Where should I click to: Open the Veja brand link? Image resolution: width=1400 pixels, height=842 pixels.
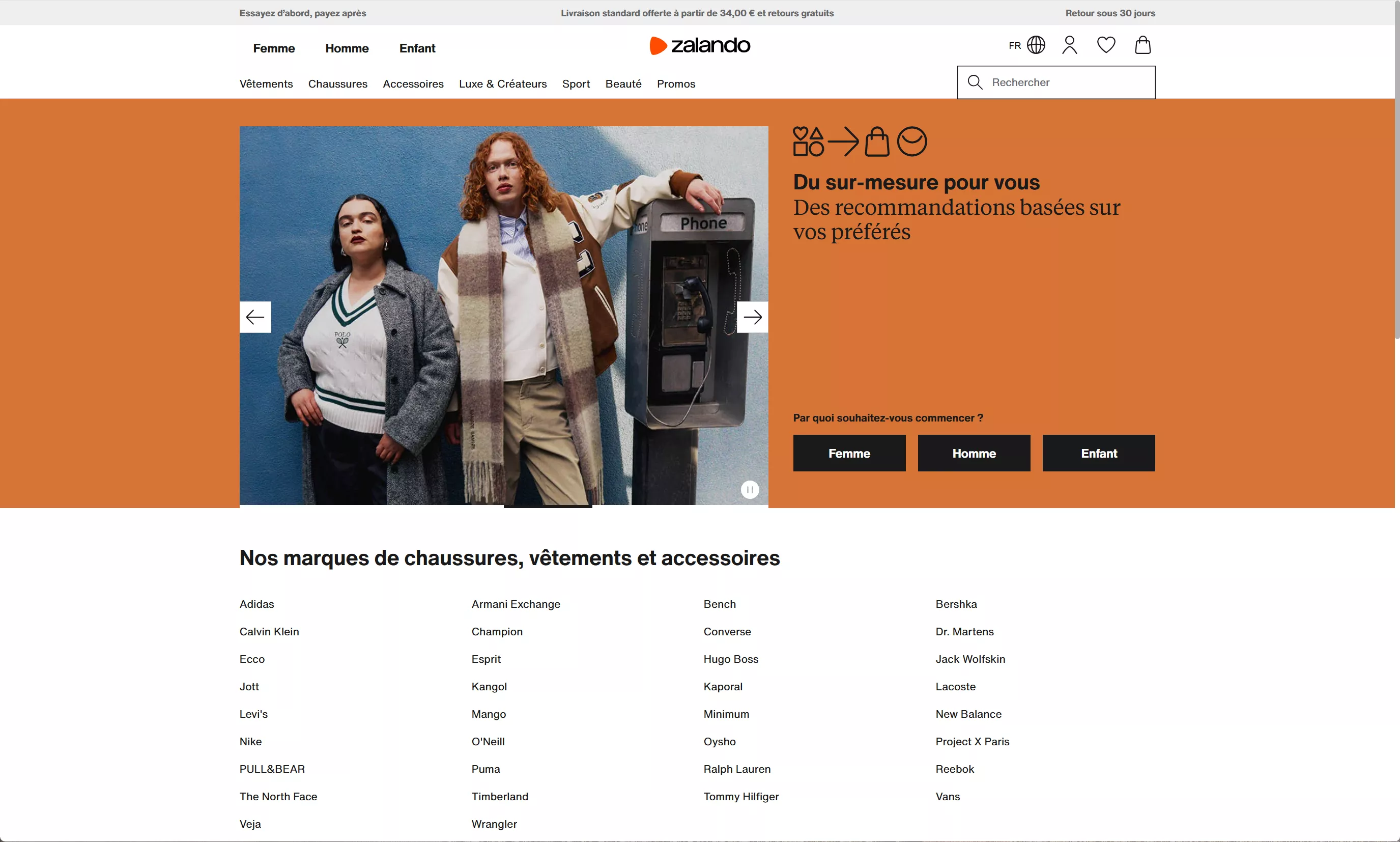[x=250, y=824]
